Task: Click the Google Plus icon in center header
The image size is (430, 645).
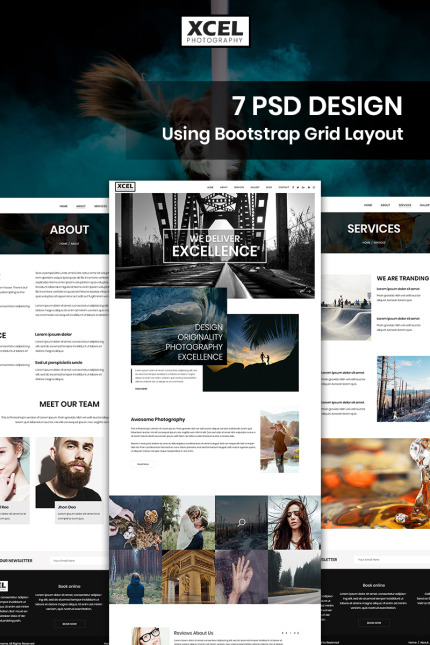Action: 303,187
